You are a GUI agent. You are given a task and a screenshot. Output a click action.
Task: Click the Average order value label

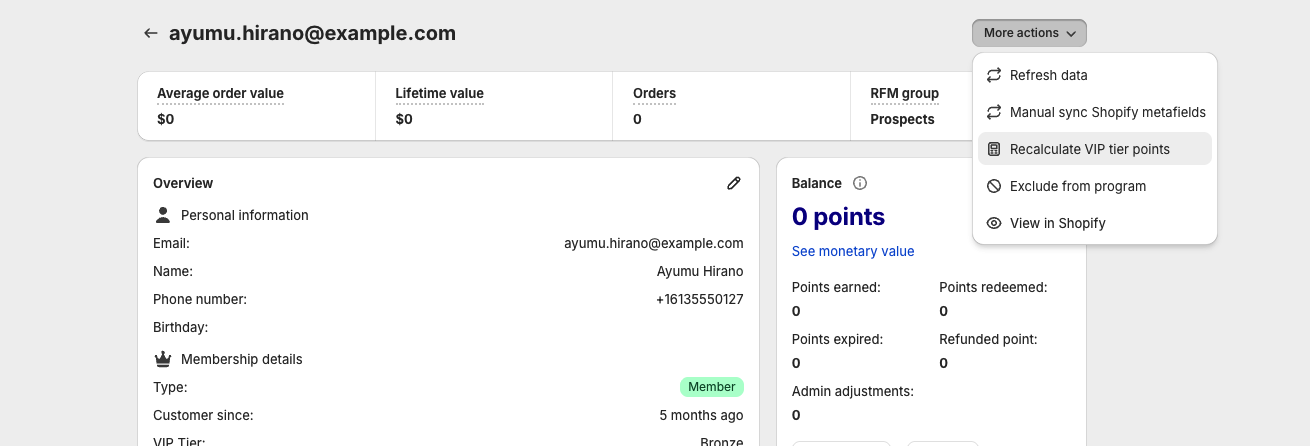[220, 93]
